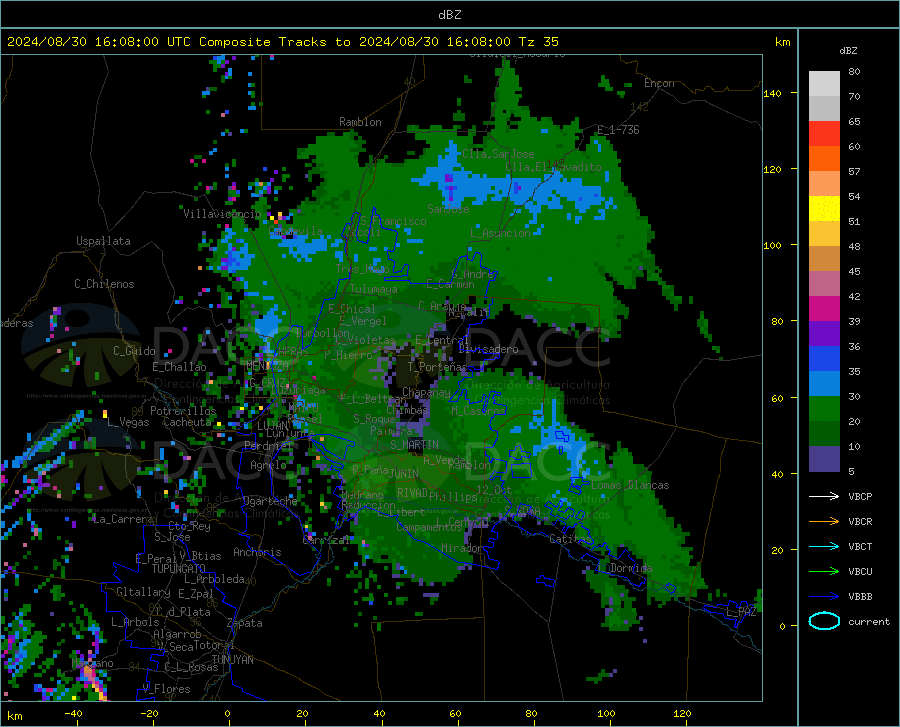Click the blue VBBB arrow legend icon

pyautogui.click(x=824, y=597)
